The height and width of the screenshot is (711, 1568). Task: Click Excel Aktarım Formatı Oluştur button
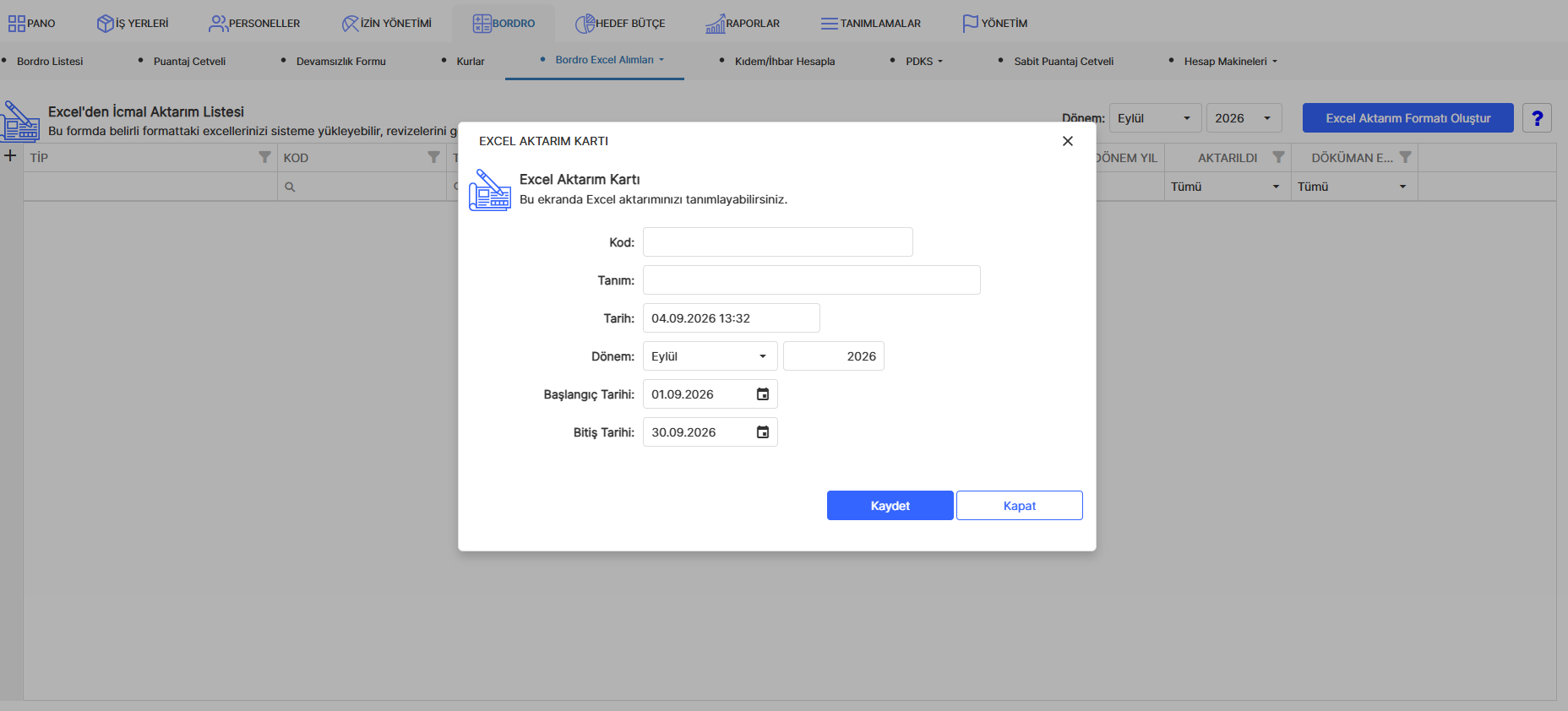point(1408,118)
